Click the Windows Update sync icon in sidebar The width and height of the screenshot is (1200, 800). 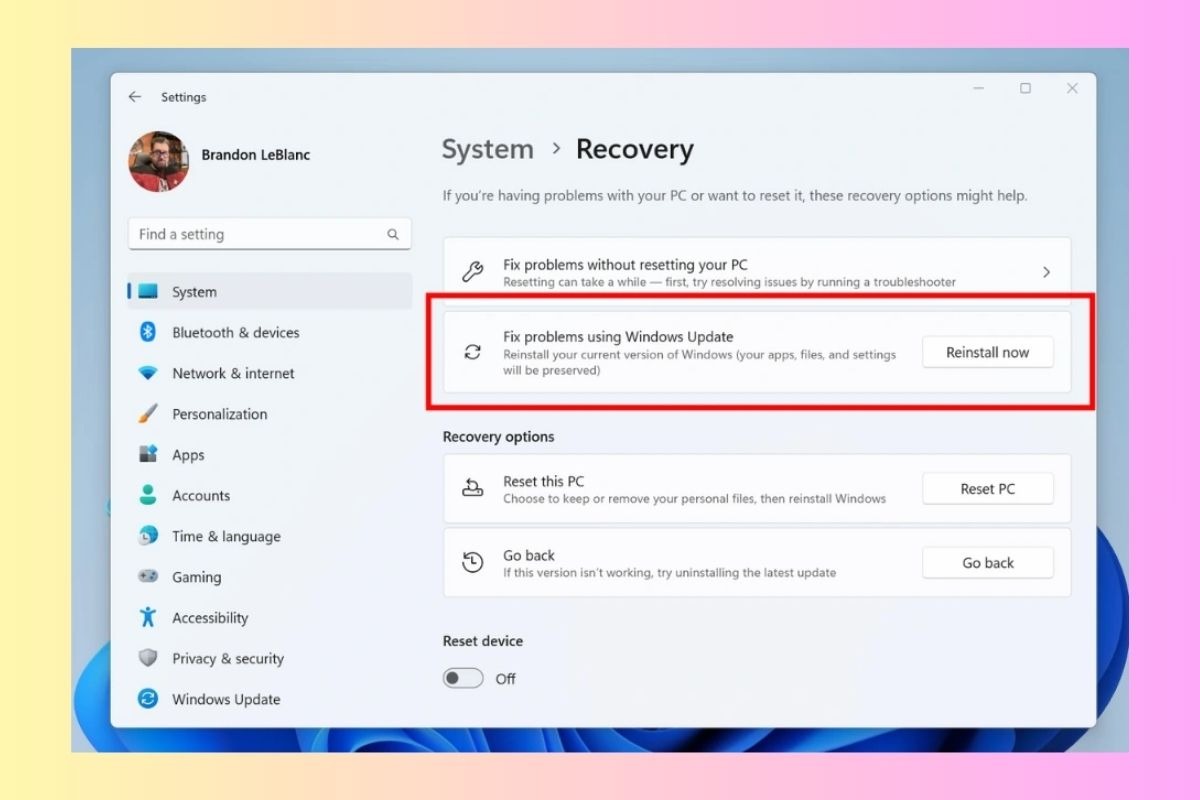click(x=148, y=699)
